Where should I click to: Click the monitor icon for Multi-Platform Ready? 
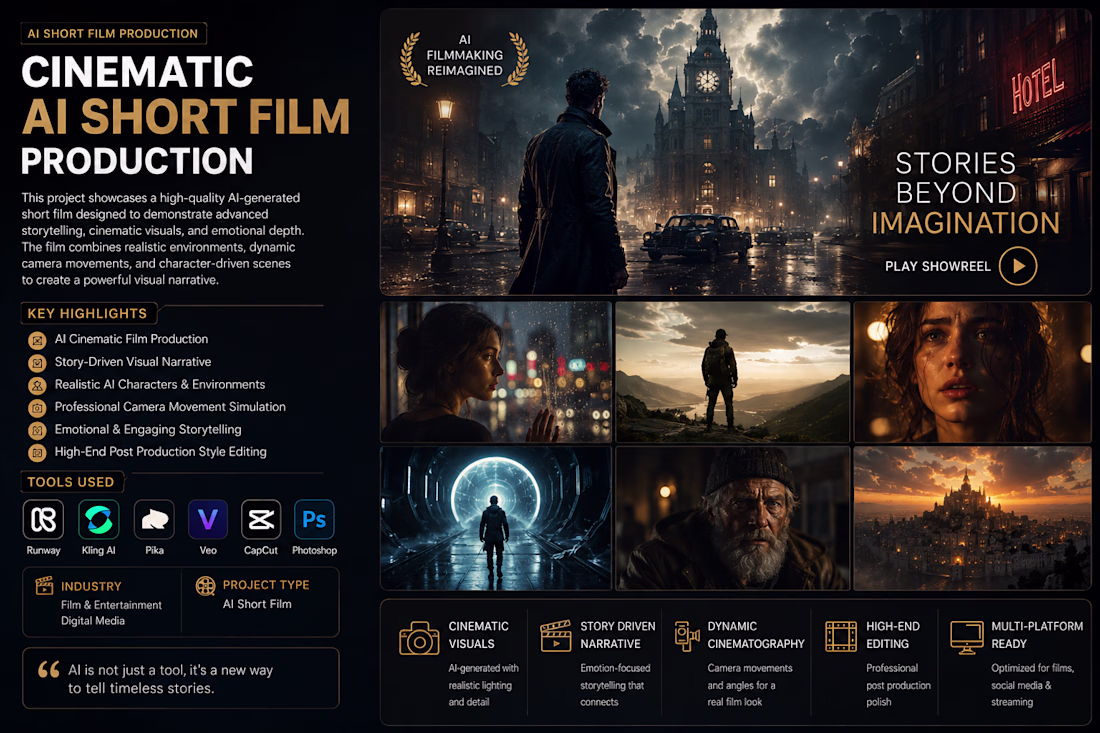967,637
